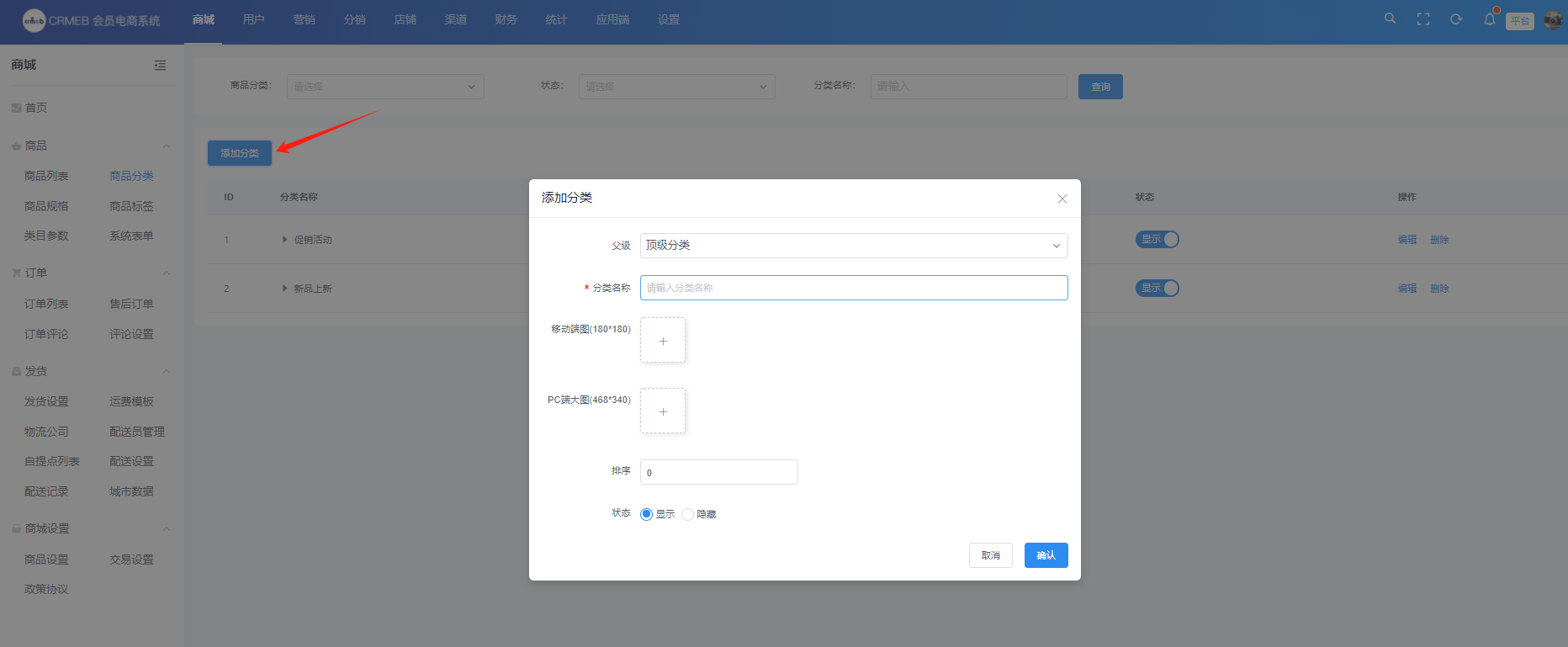The image size is (1568, 647).
Task: Click the 确认 button
Action: tap(1046, 555)
